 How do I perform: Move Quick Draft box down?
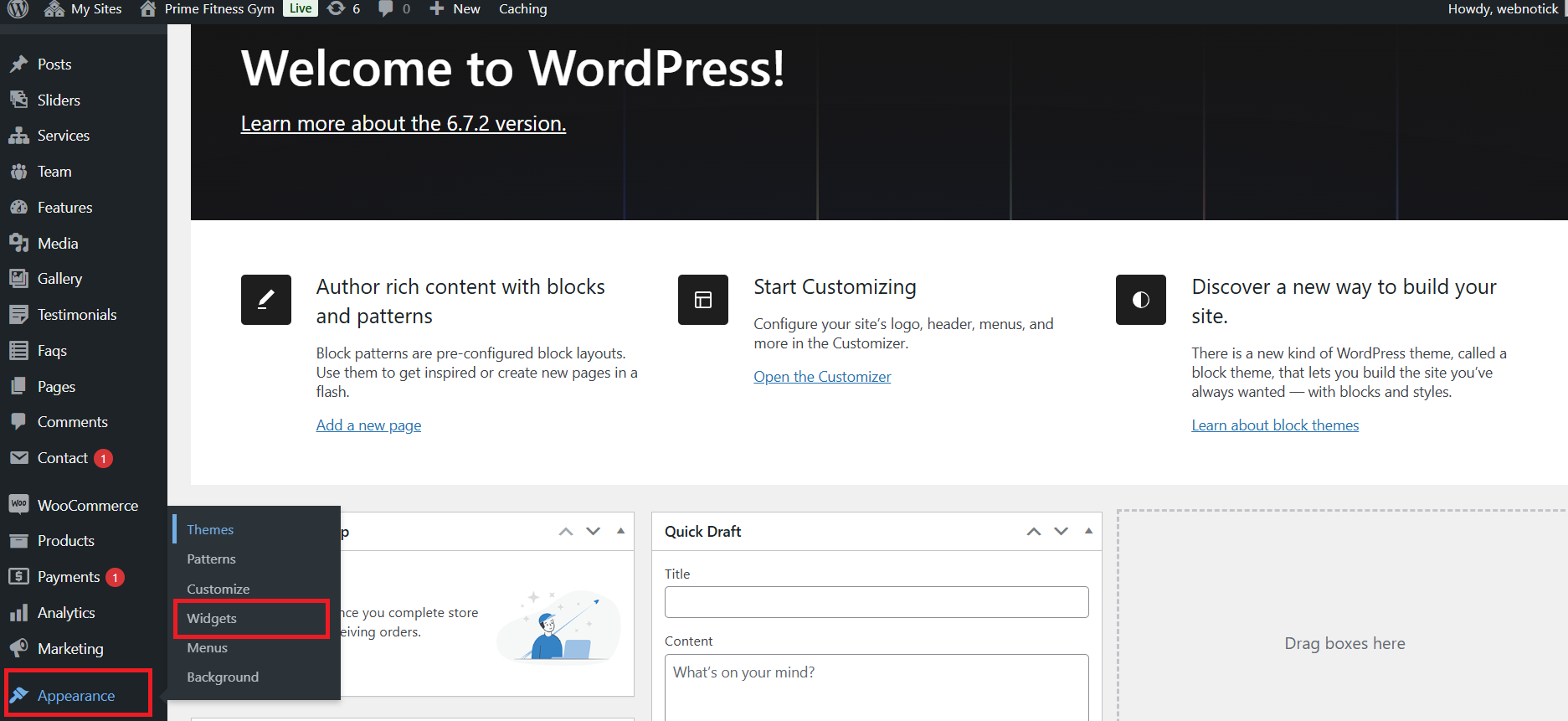1061,532
